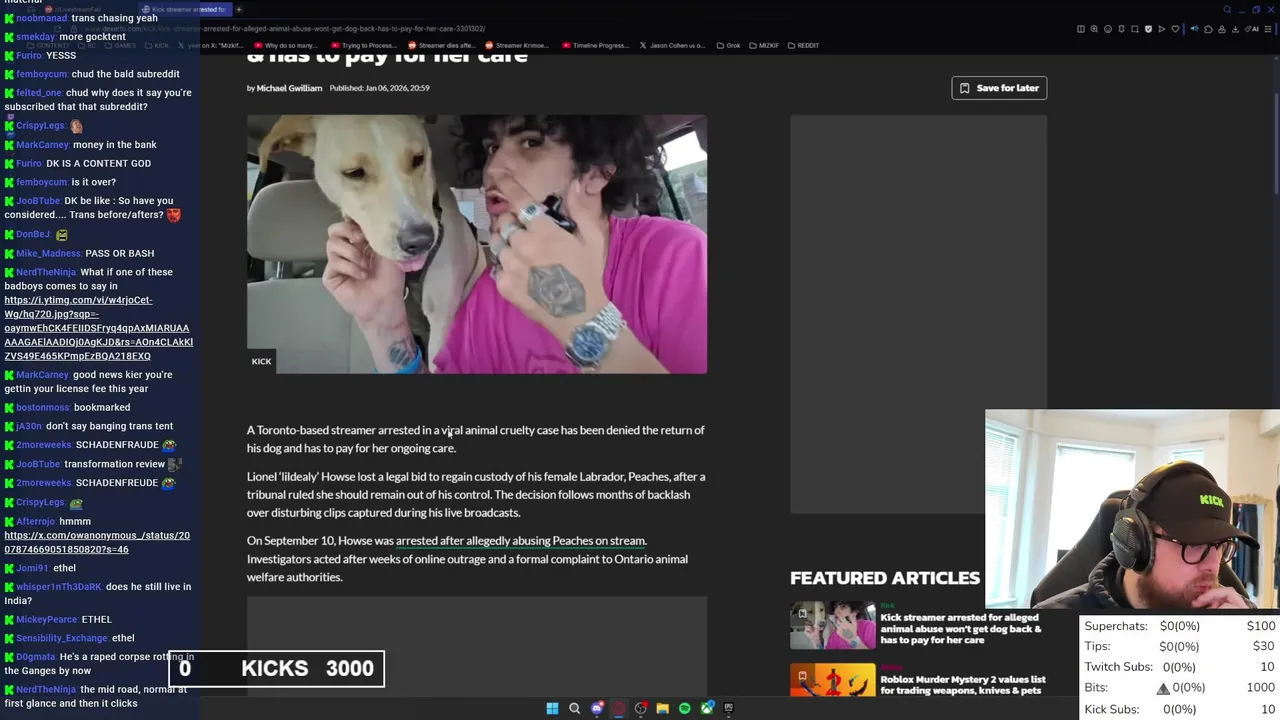Click the Kick streamer featured article thumbnail
Image resolution: width=1280 pixels, height=720 pixels.
coord(833,625)
